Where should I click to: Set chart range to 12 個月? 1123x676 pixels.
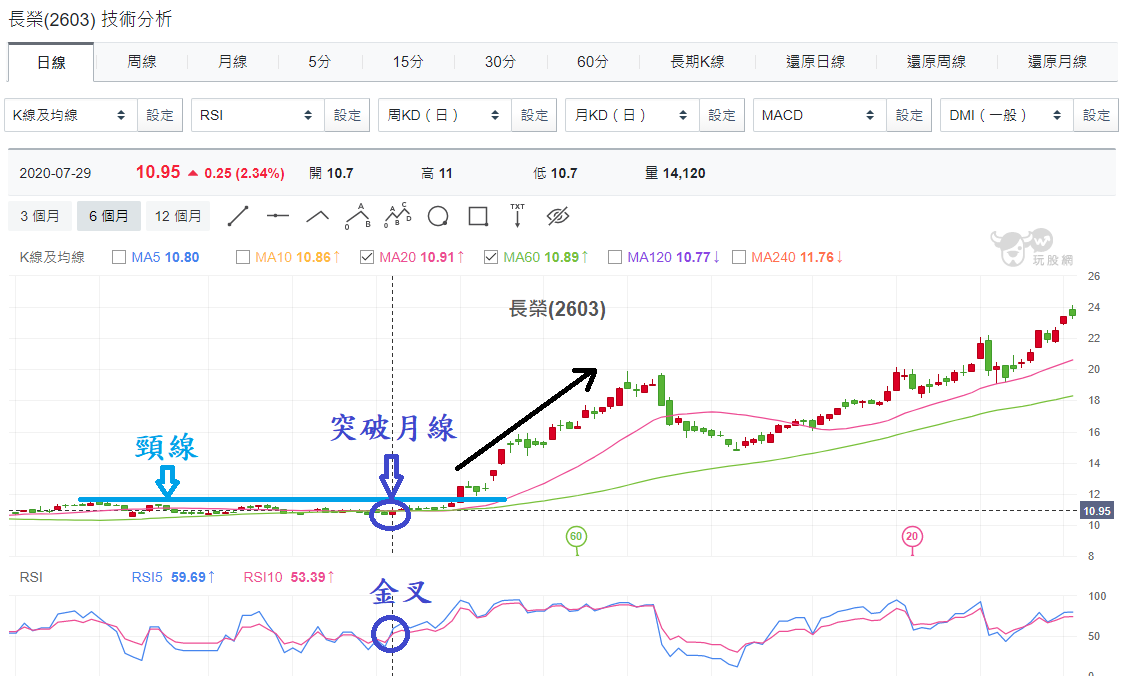178,216
